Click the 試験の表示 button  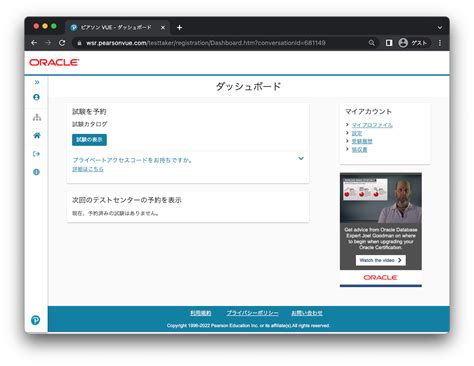pos(89,140)
